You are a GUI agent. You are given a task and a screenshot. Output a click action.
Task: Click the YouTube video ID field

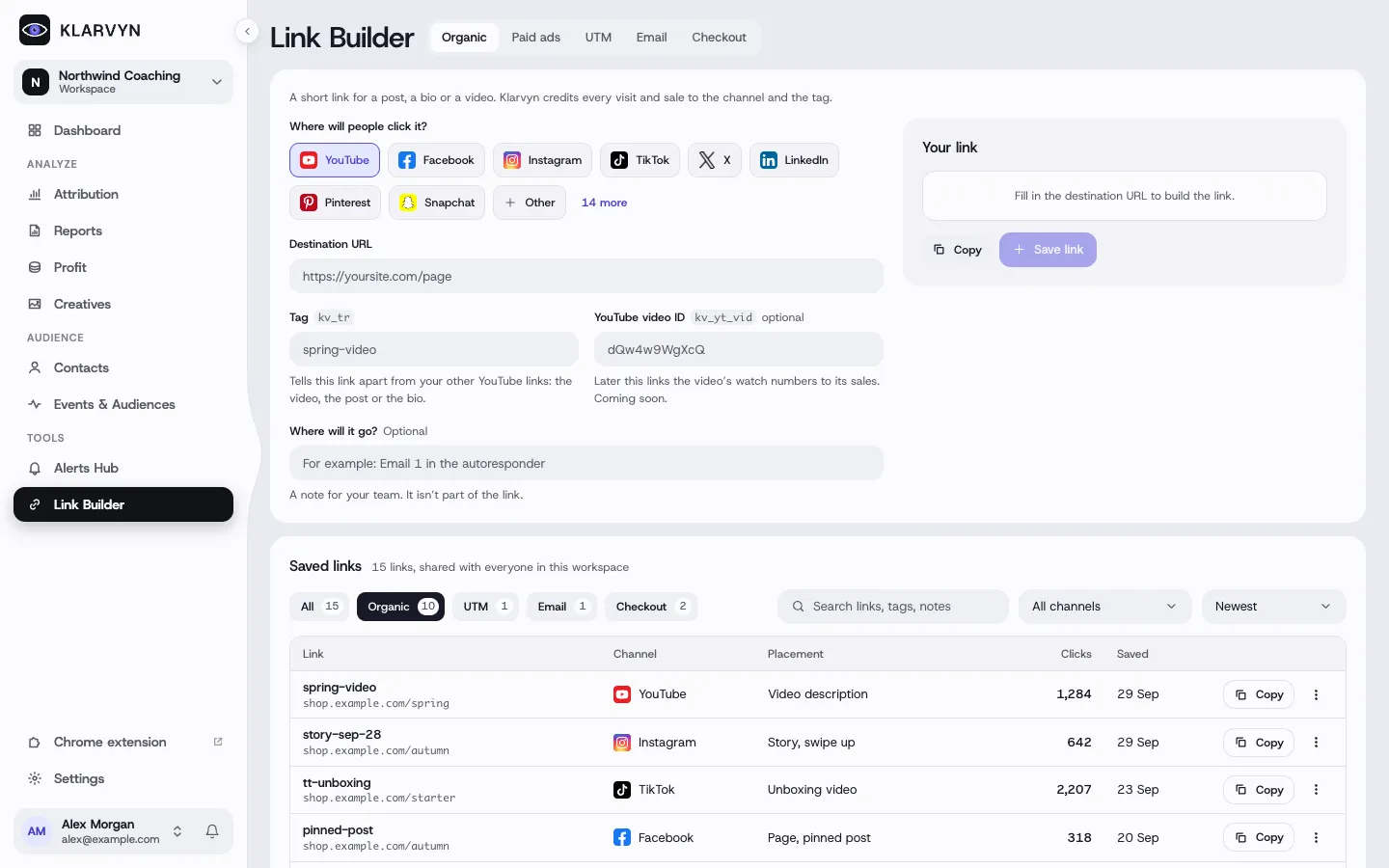[739, 349]
